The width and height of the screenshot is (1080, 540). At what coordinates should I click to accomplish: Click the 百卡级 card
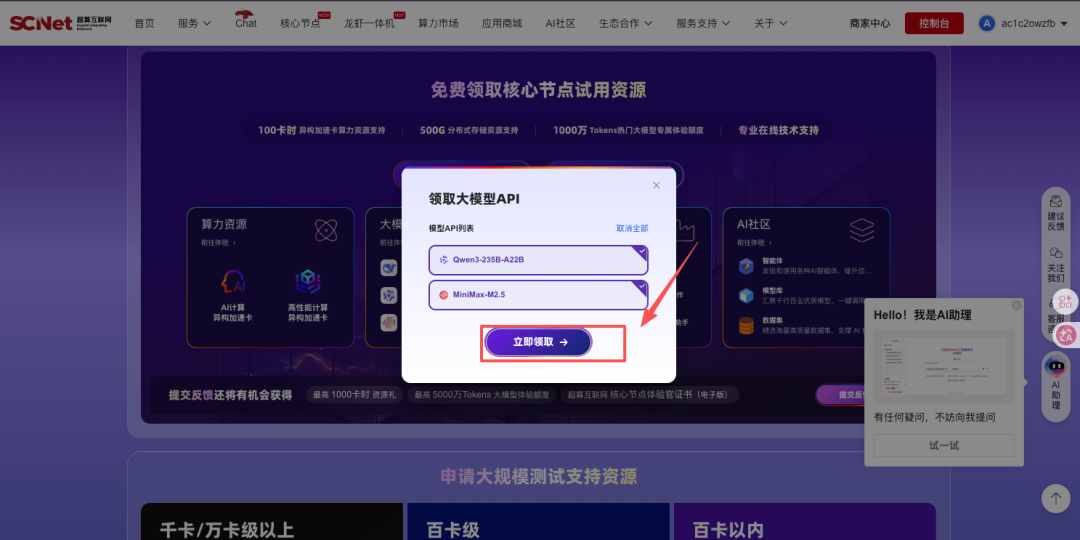[x=538, y=521]
